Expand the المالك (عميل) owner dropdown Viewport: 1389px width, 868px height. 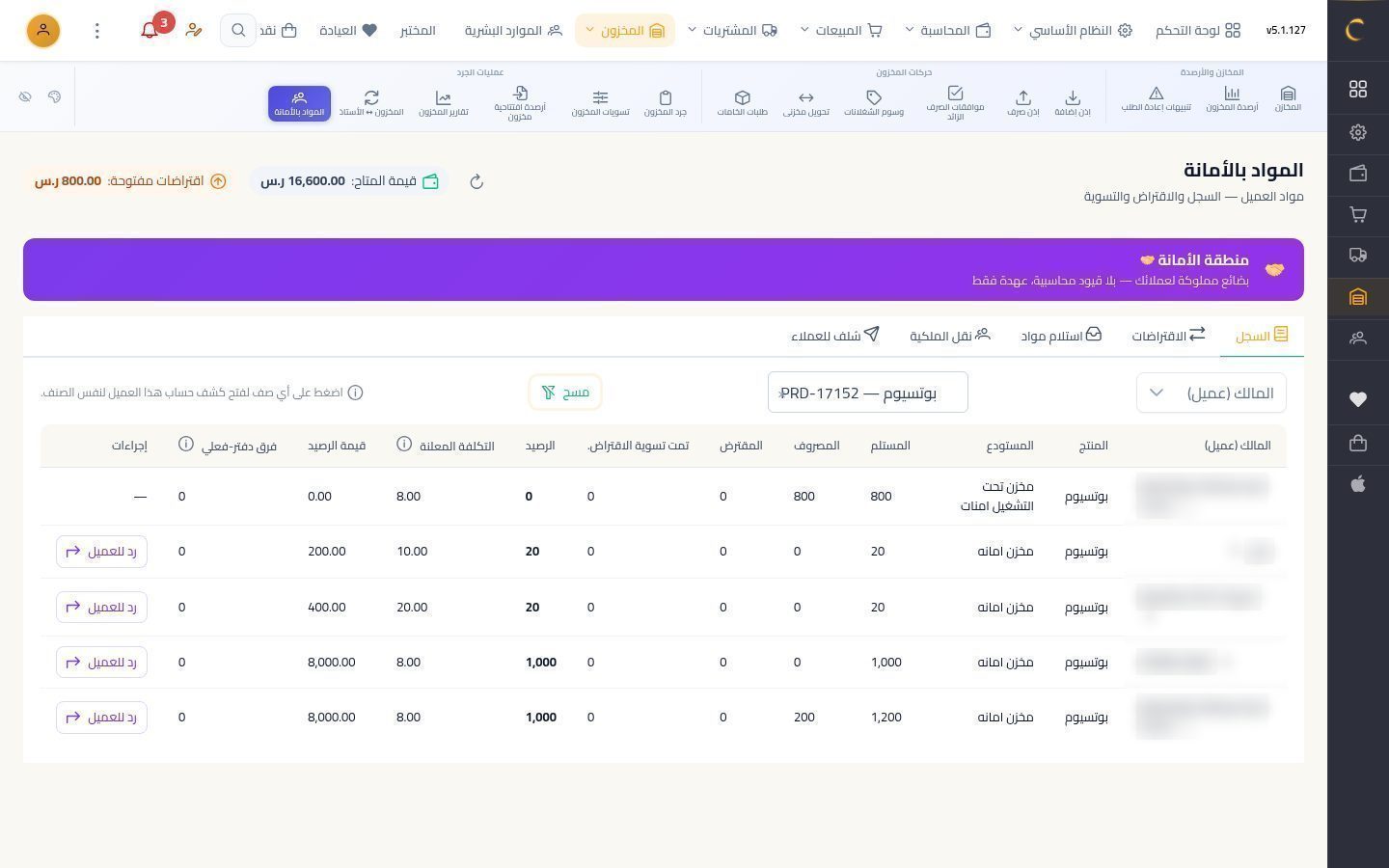(1212, 393)
